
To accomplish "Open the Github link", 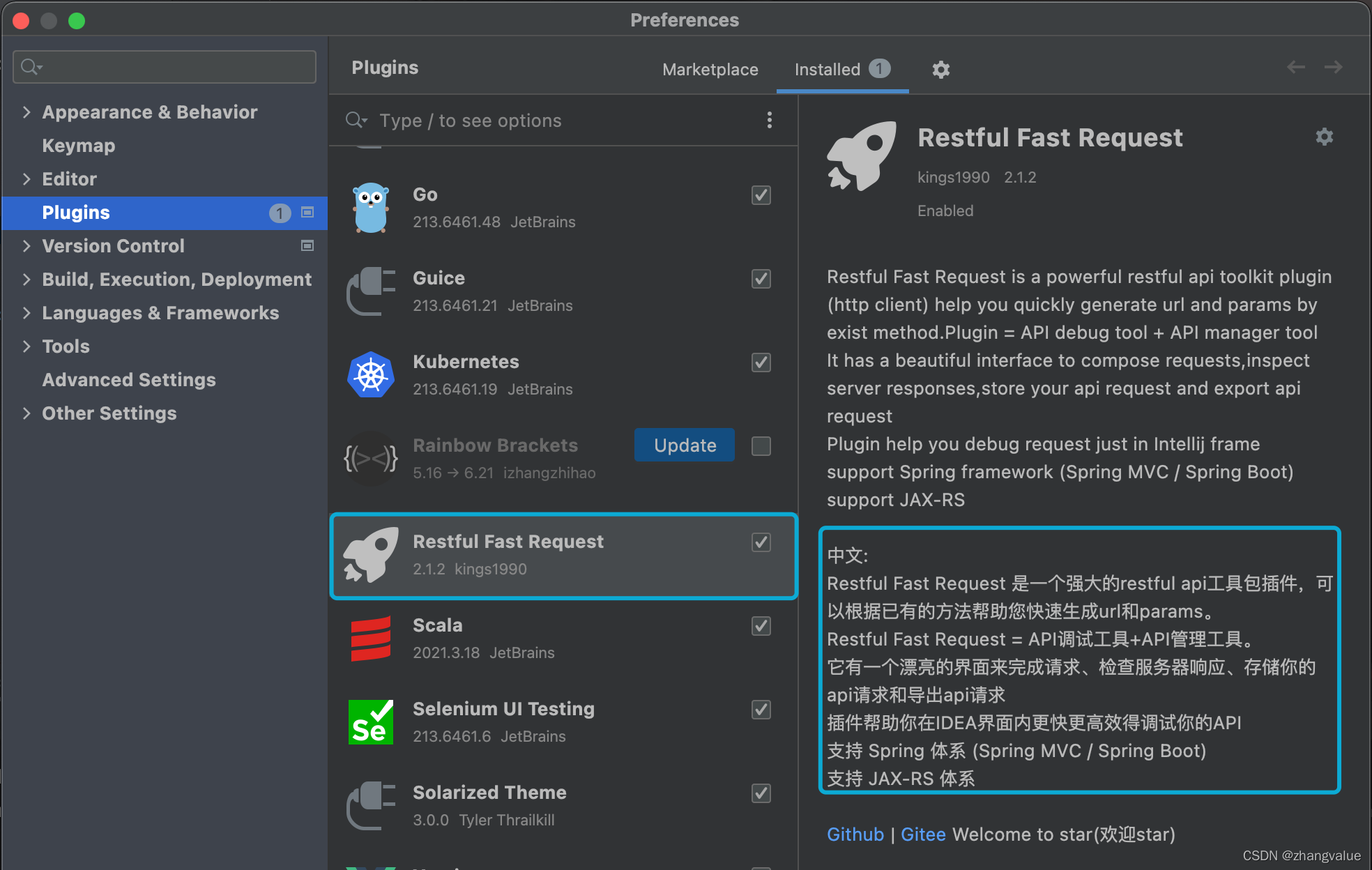I will tap(855, 834).
